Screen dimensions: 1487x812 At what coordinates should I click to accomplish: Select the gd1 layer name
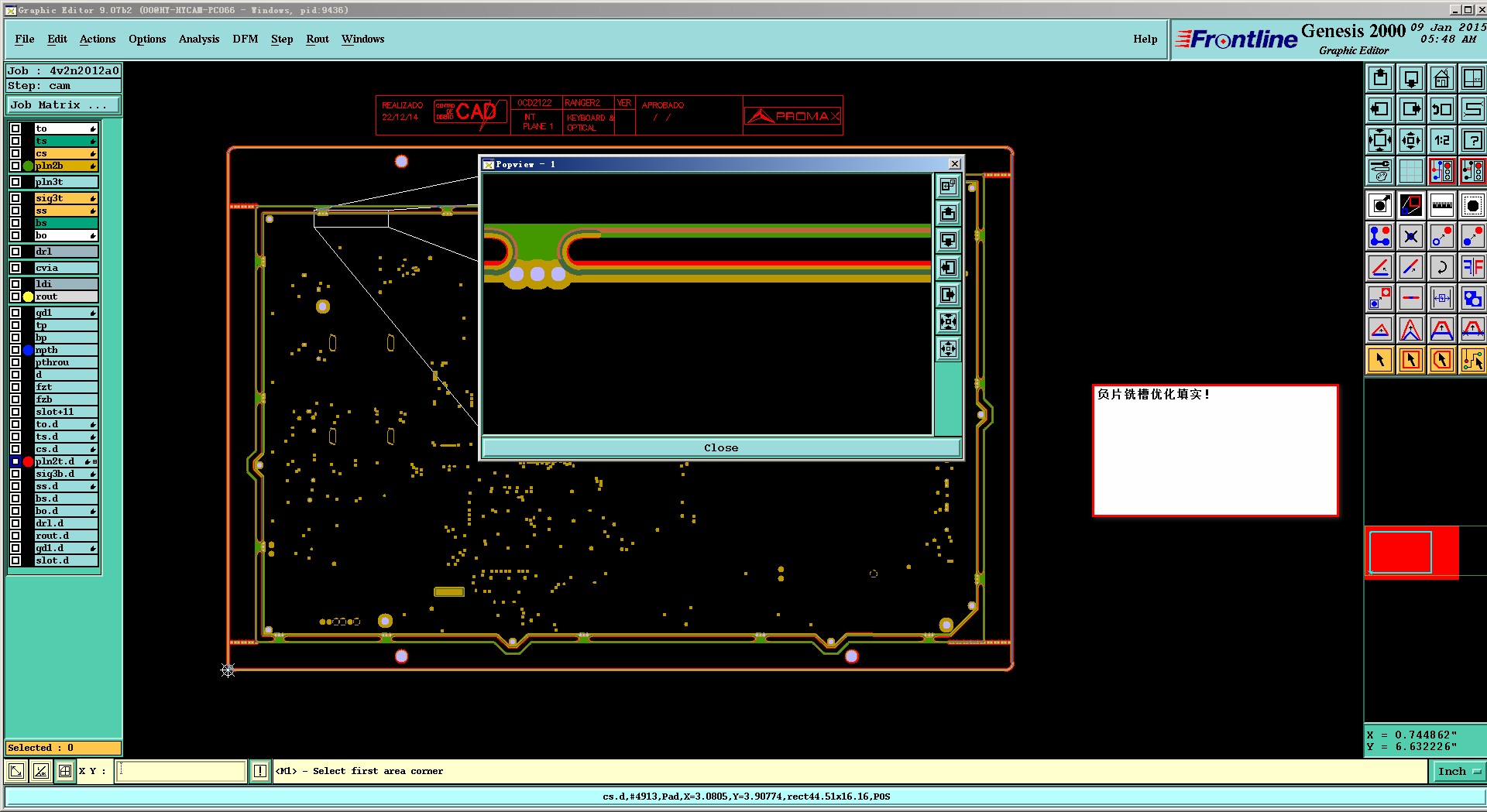(x=66, y=313)
